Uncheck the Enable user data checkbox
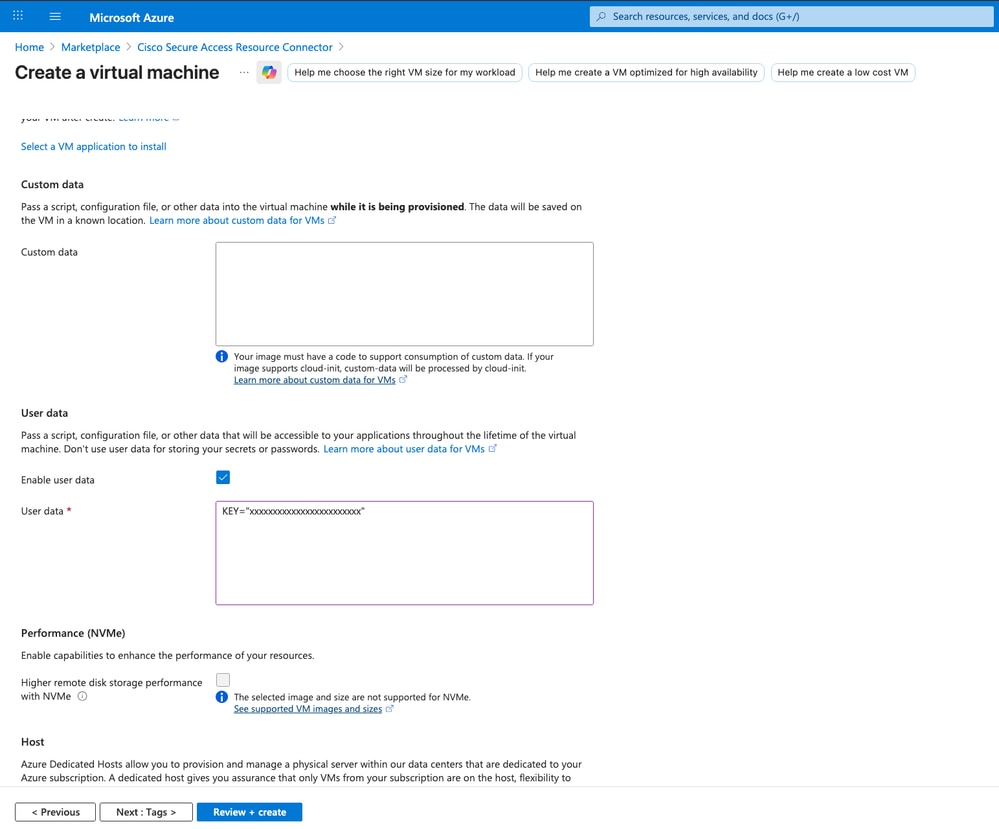This screenshot has width=999, height=829. coord(222,477)
